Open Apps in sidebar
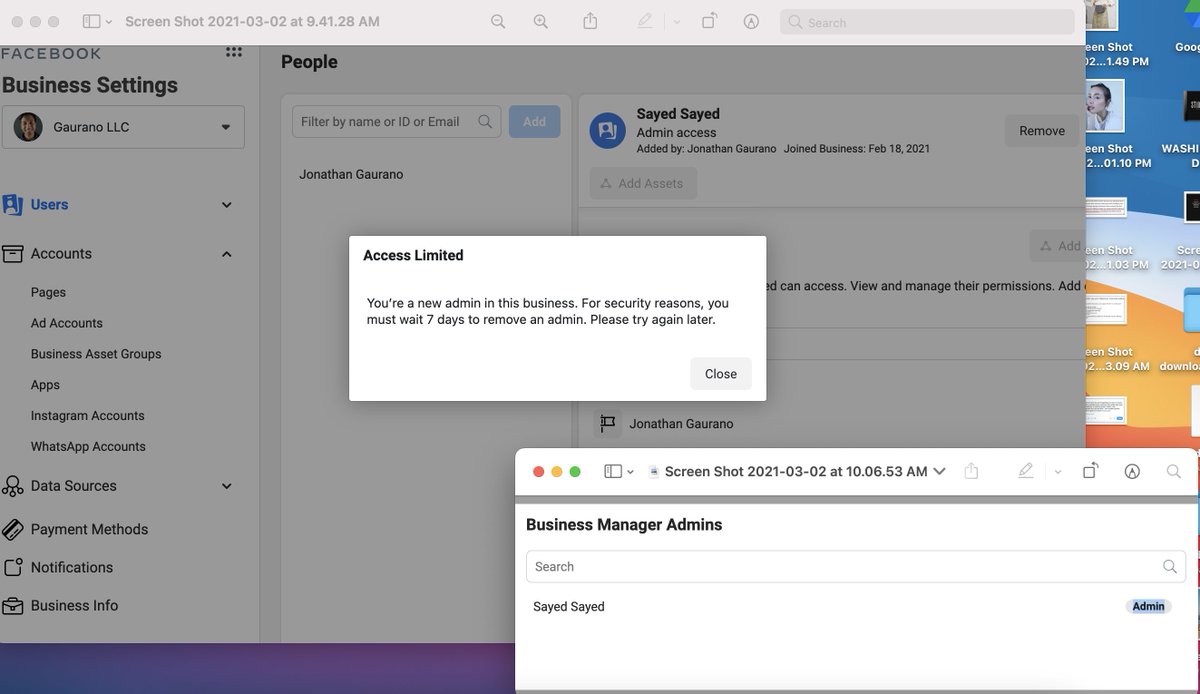 (x=45, y=385)
